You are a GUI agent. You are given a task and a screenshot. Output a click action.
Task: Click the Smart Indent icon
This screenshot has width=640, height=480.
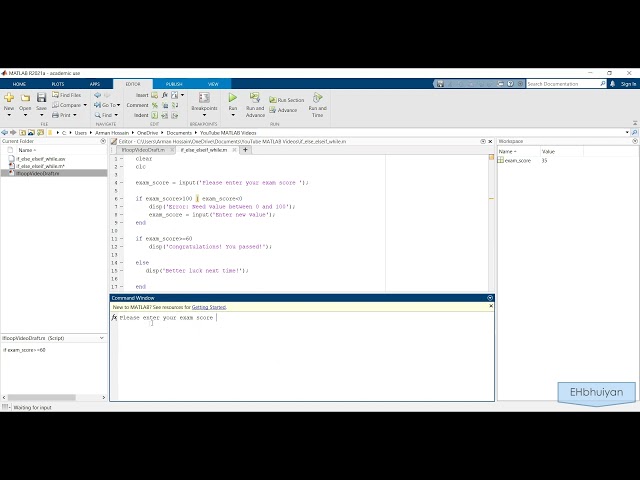(155, 115)
